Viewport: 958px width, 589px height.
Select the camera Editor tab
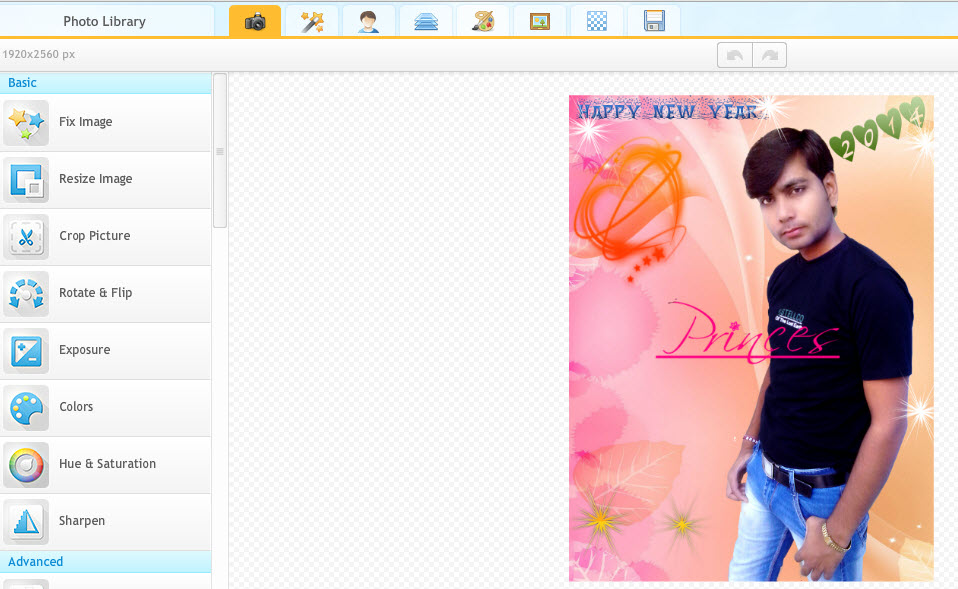254,20
